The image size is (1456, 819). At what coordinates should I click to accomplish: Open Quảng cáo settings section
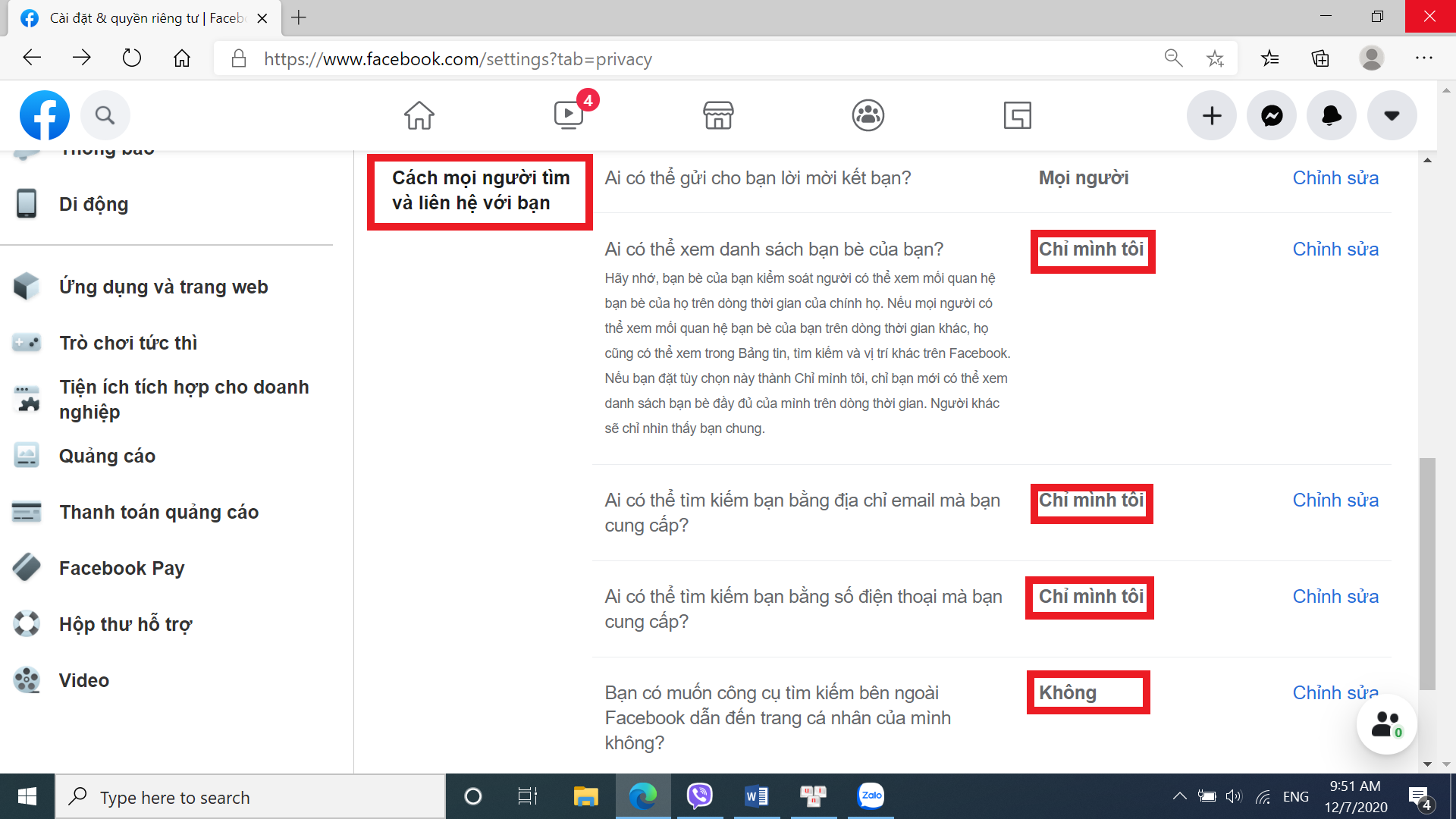[107, 456]
